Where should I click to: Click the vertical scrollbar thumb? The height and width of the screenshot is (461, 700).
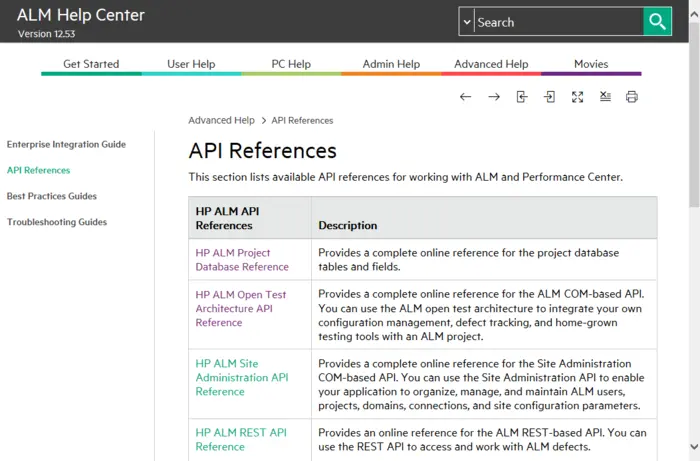tap(694, 114)
